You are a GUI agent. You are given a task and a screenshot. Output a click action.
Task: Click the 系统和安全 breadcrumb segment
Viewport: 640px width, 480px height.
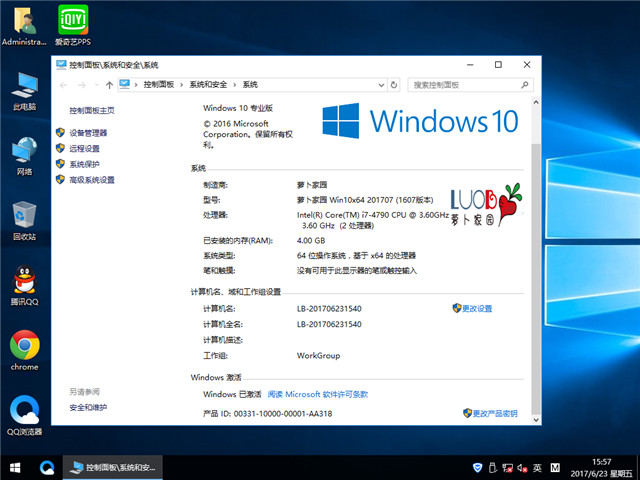[x=208, y=84]
